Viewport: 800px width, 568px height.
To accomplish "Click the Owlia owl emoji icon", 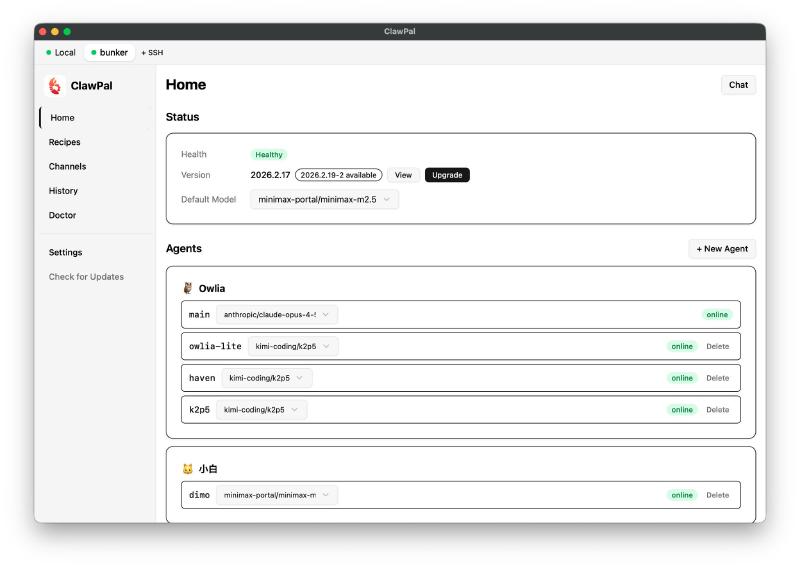I will pos(187,288).
